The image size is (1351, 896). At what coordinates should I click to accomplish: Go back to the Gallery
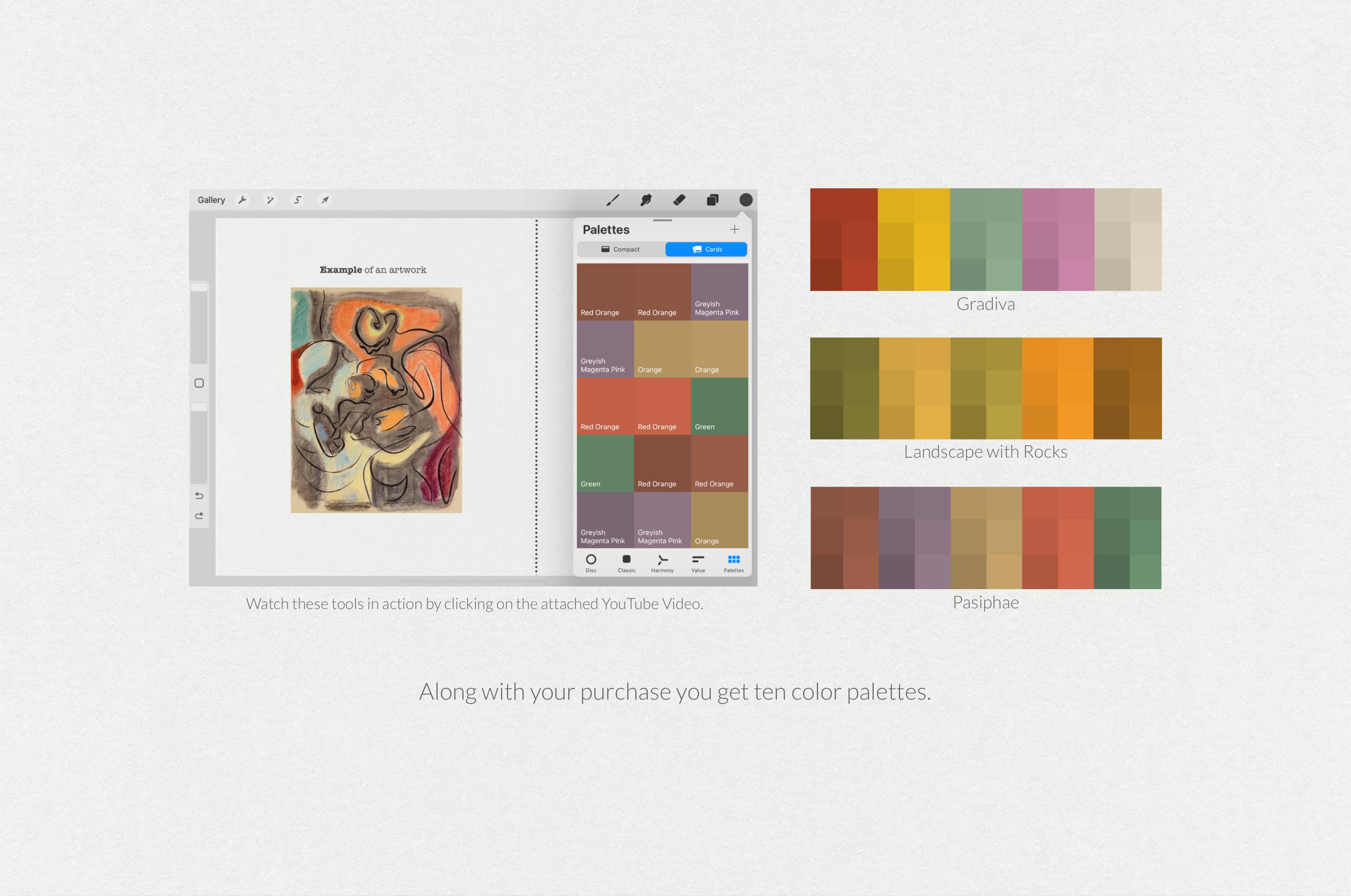[211, 199]
